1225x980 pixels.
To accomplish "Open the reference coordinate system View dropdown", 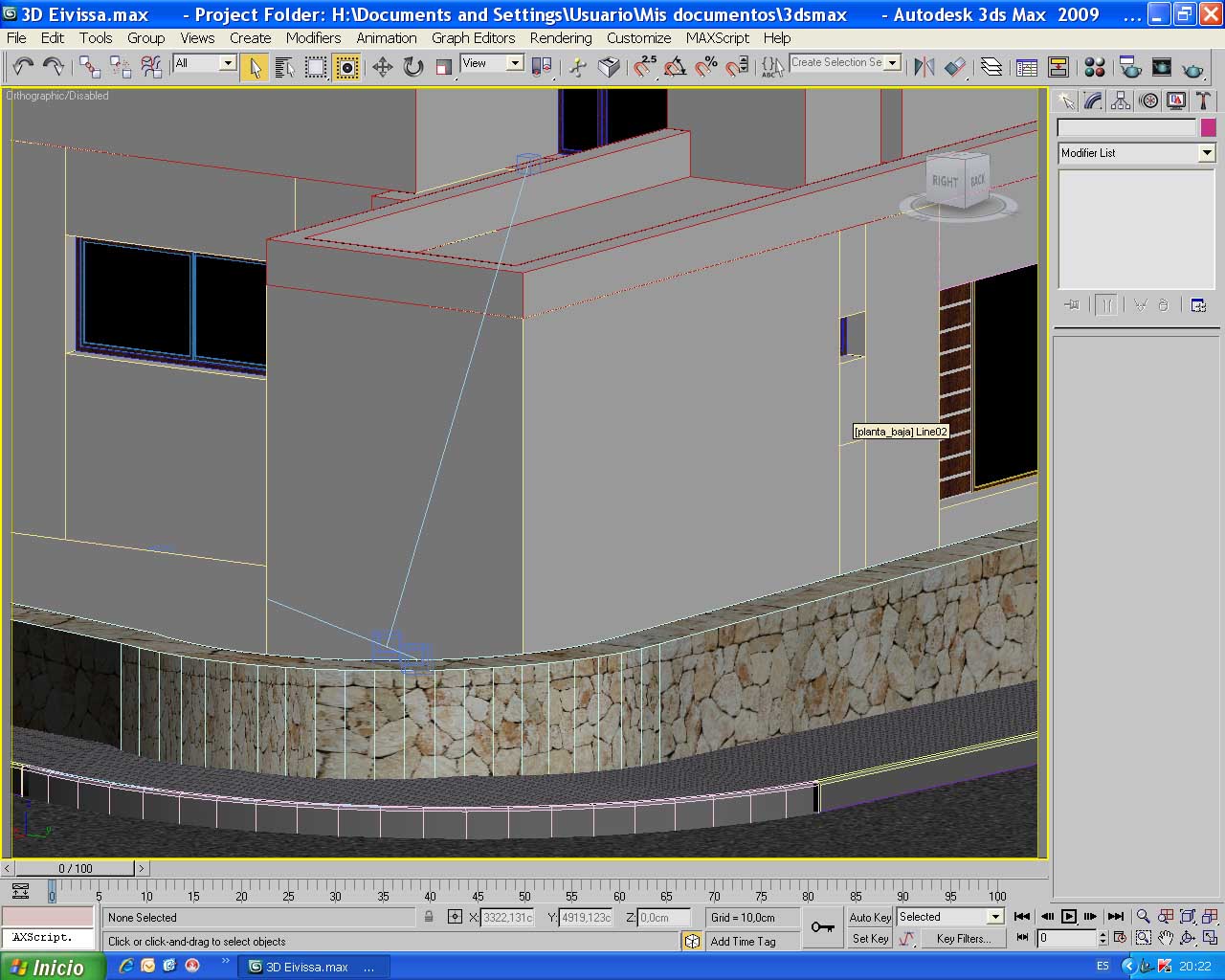I will (515, 63).
